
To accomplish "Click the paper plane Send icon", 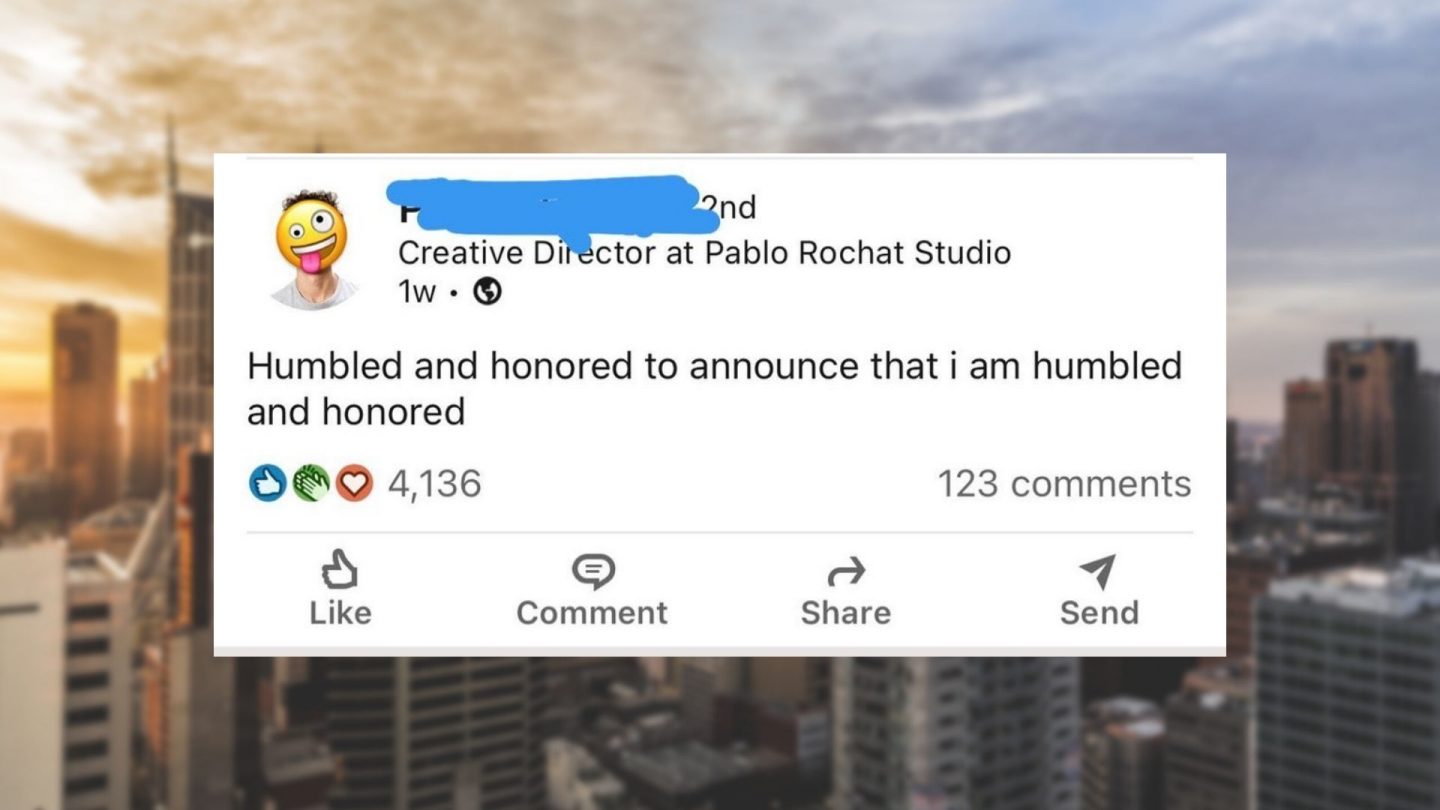I will [x=1098, y=571].
